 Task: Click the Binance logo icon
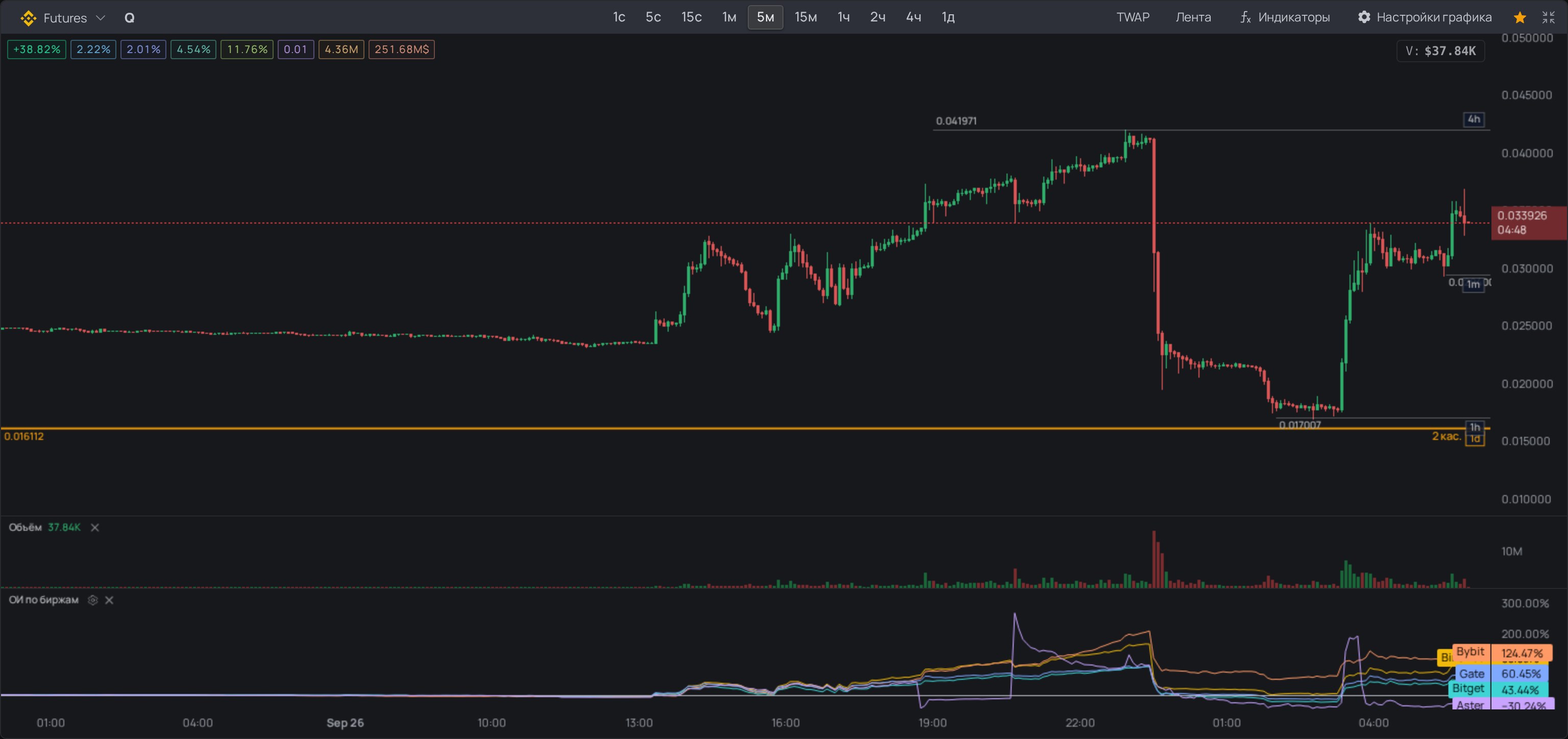pos(28,18)
